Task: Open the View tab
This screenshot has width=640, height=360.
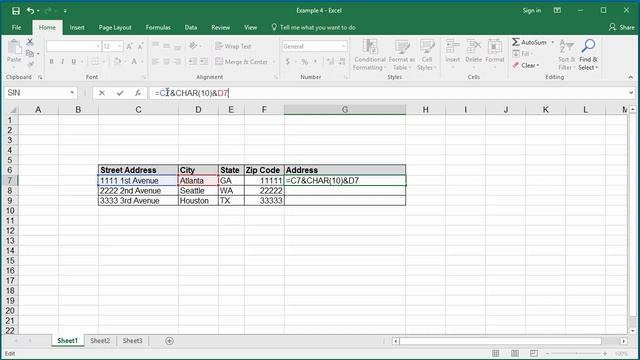Action: [x=251, y=27]
